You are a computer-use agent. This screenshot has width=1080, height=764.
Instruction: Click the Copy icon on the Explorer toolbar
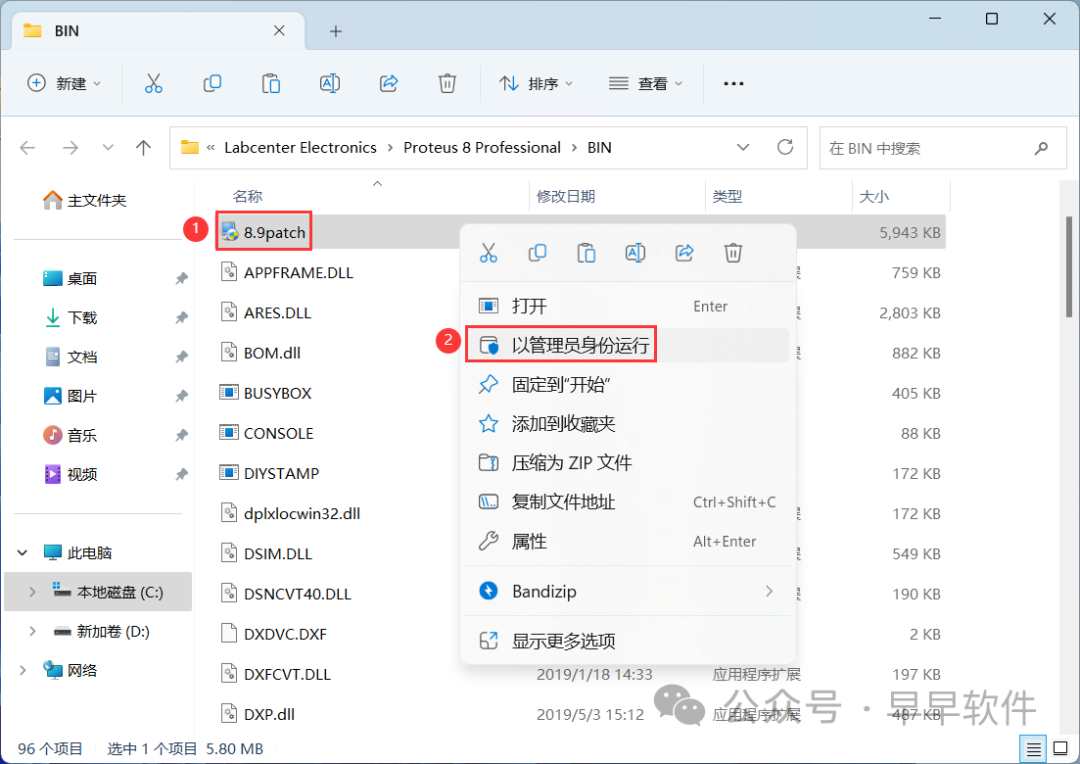212,83
